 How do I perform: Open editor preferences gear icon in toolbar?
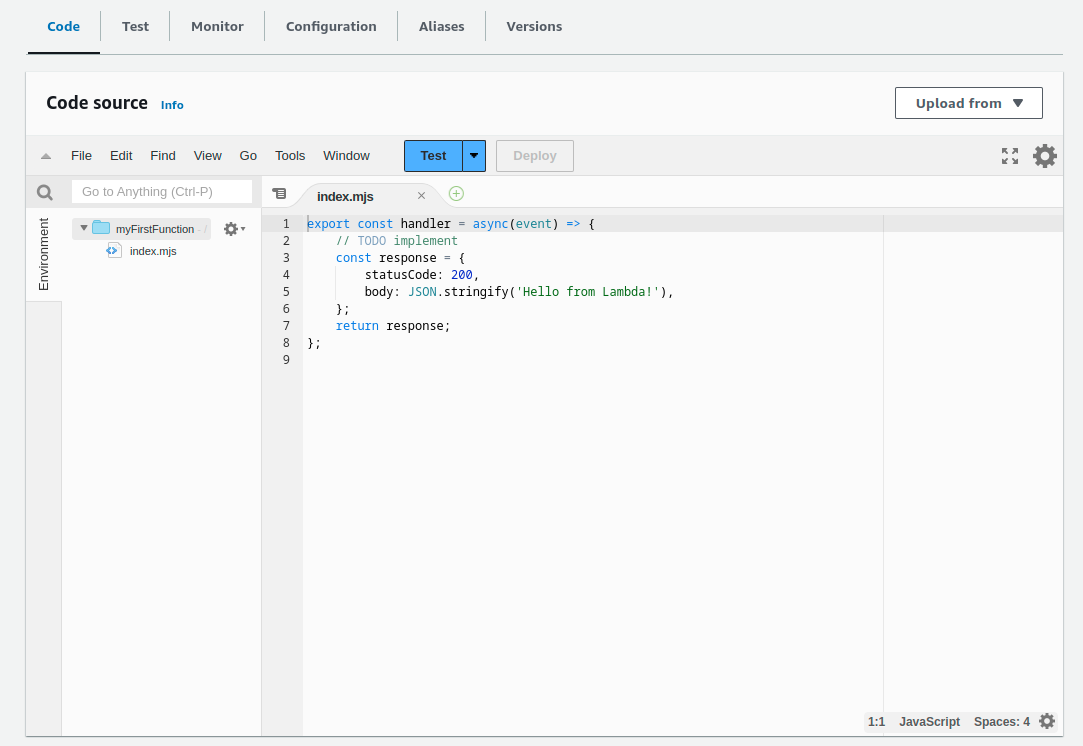pyautogui.click(x=1044, y=156)
